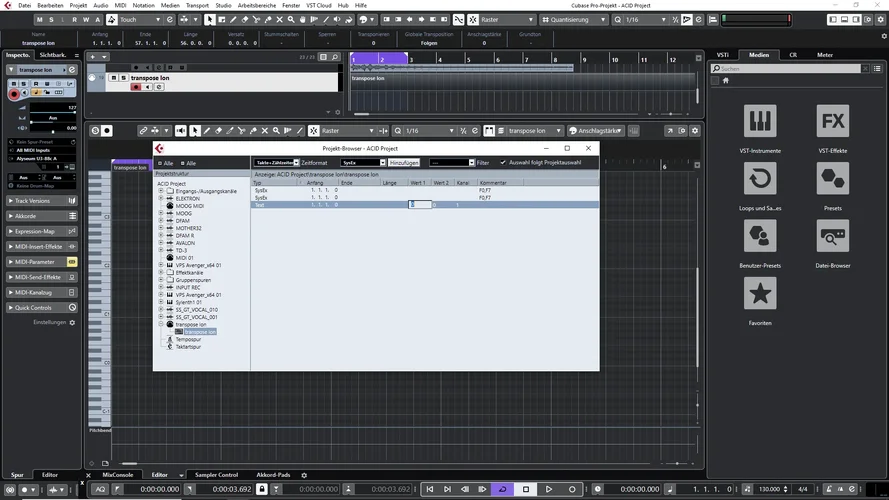Open the VST-Instrumente media tile
This screenshot has height=500, width=889.
[x=760, y=122]
